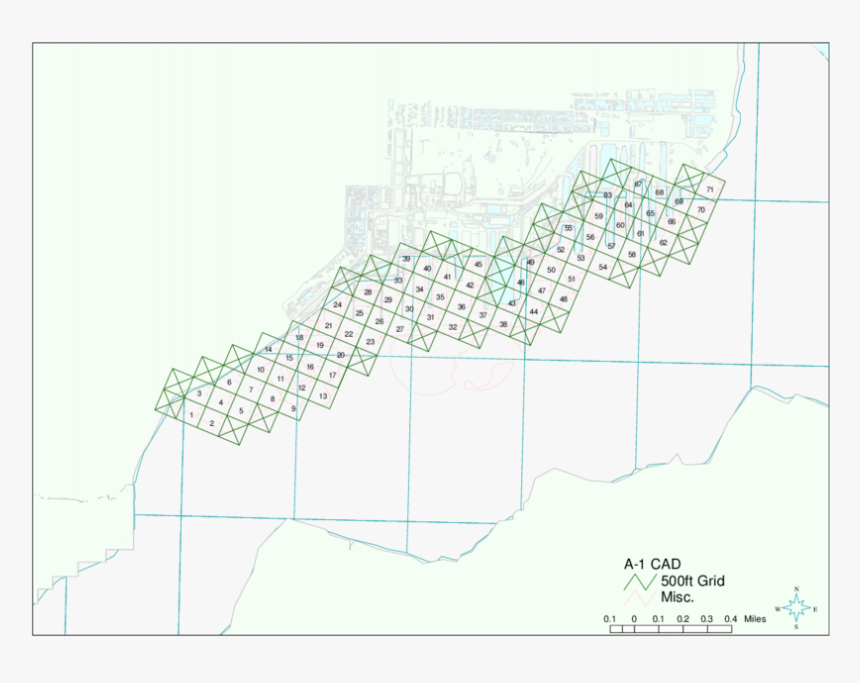
Task: Click grid cell number 41
Action: click(447, 277)
